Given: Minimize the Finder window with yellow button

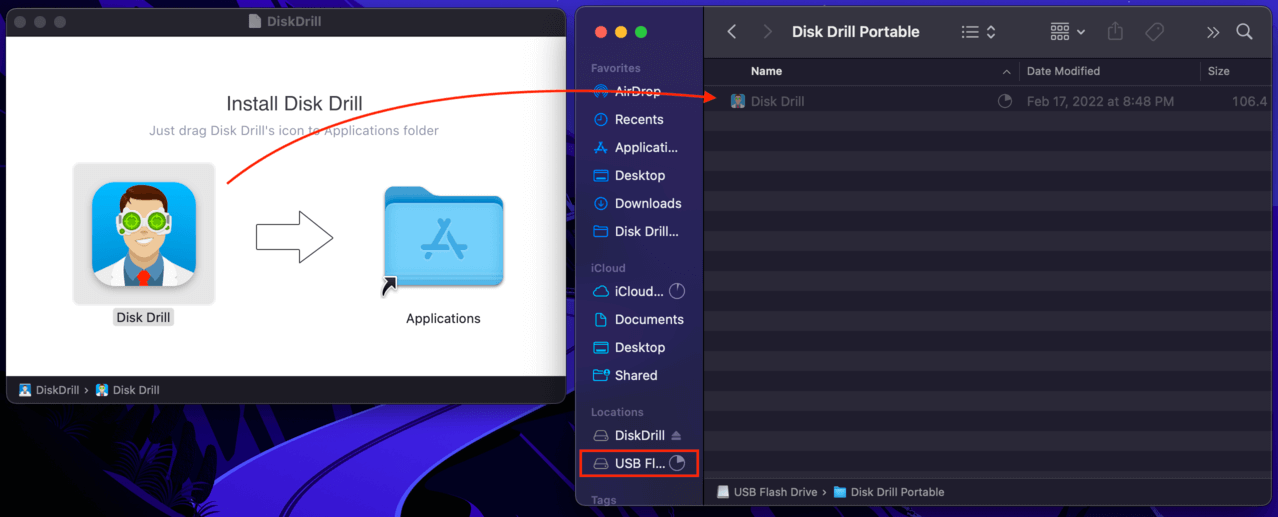Looking at the screenshot, I should (x=620, y=32).
